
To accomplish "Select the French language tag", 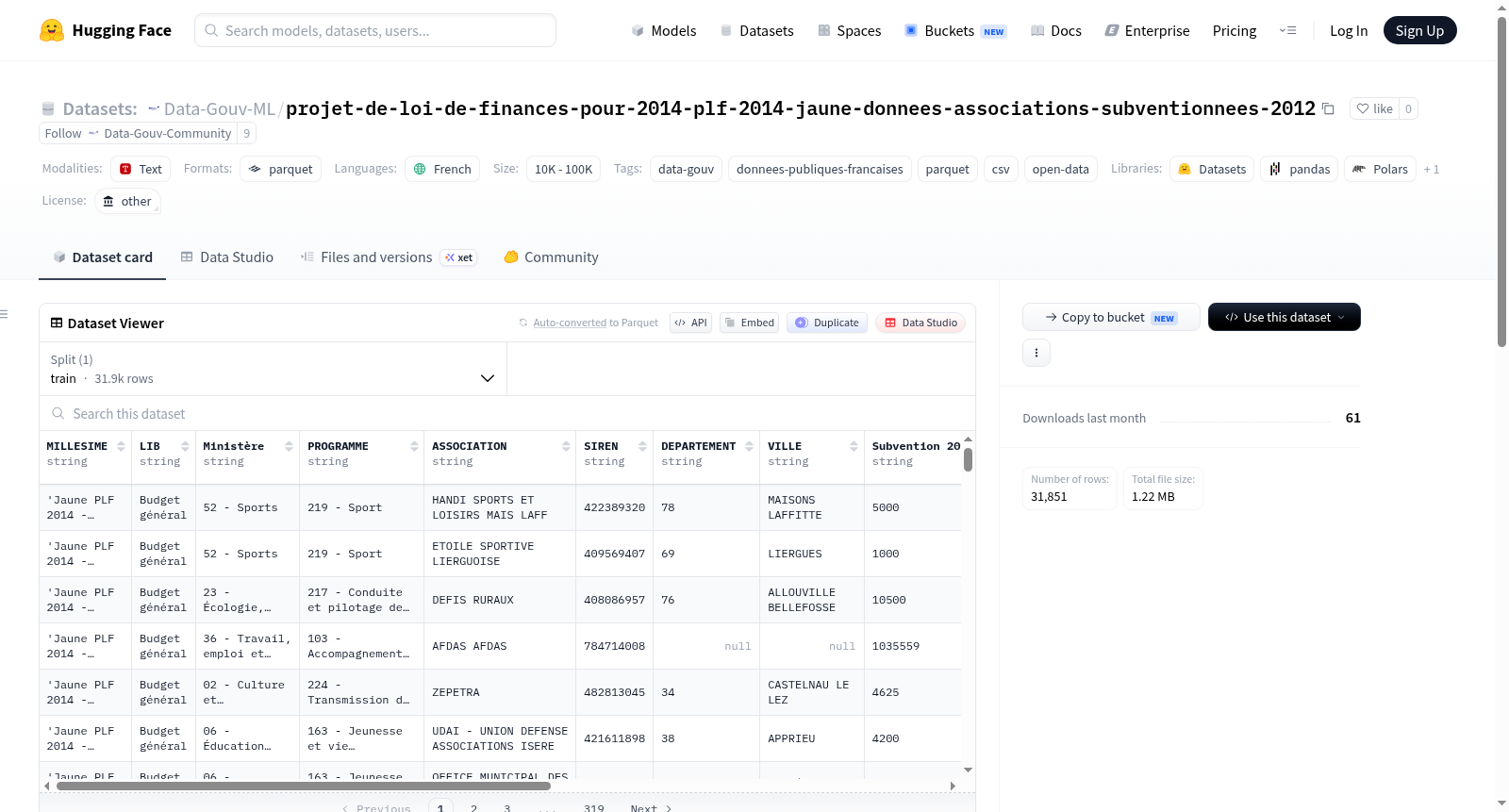I will point(442,169).
